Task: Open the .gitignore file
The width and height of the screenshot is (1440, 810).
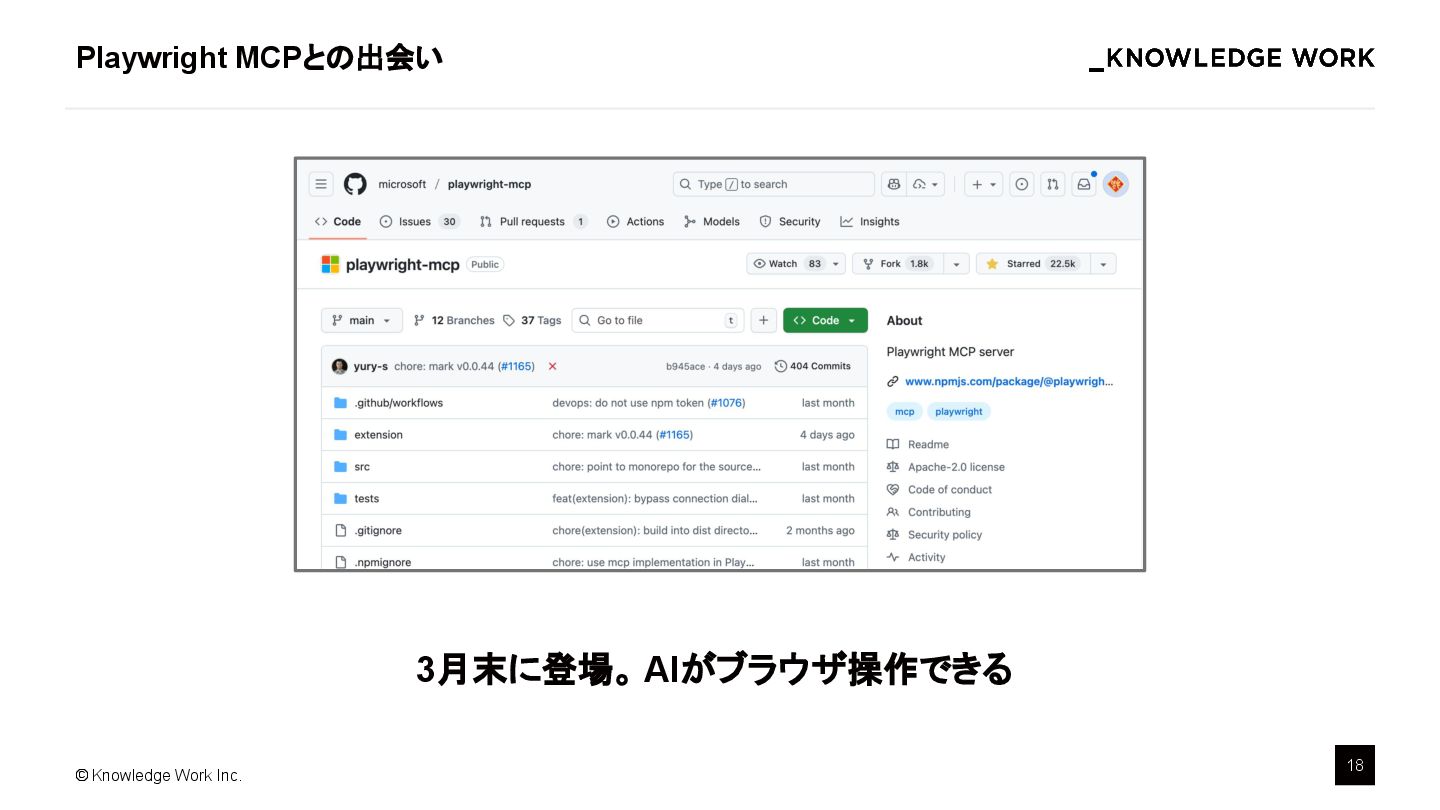Action: [378, 531]
